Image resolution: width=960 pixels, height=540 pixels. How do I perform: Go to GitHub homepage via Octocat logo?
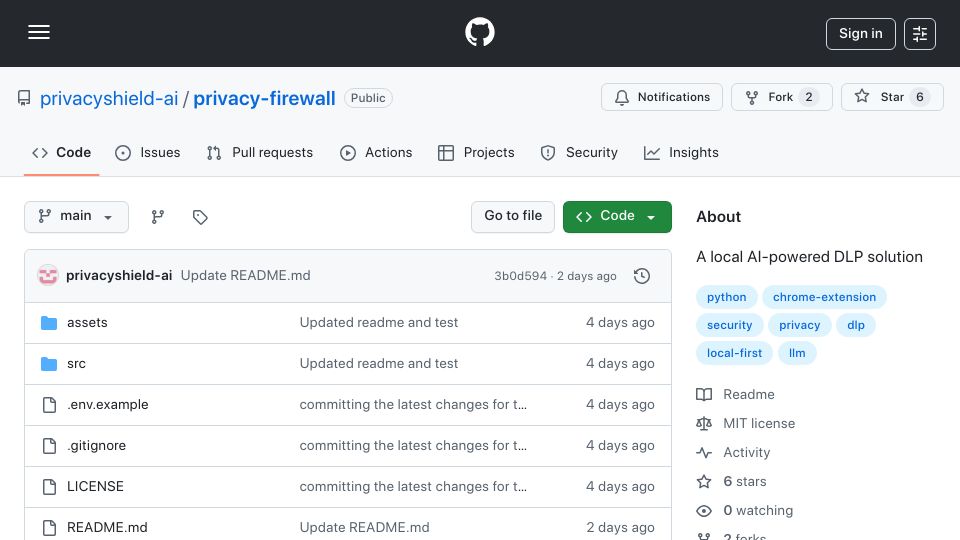coord(479,32)
